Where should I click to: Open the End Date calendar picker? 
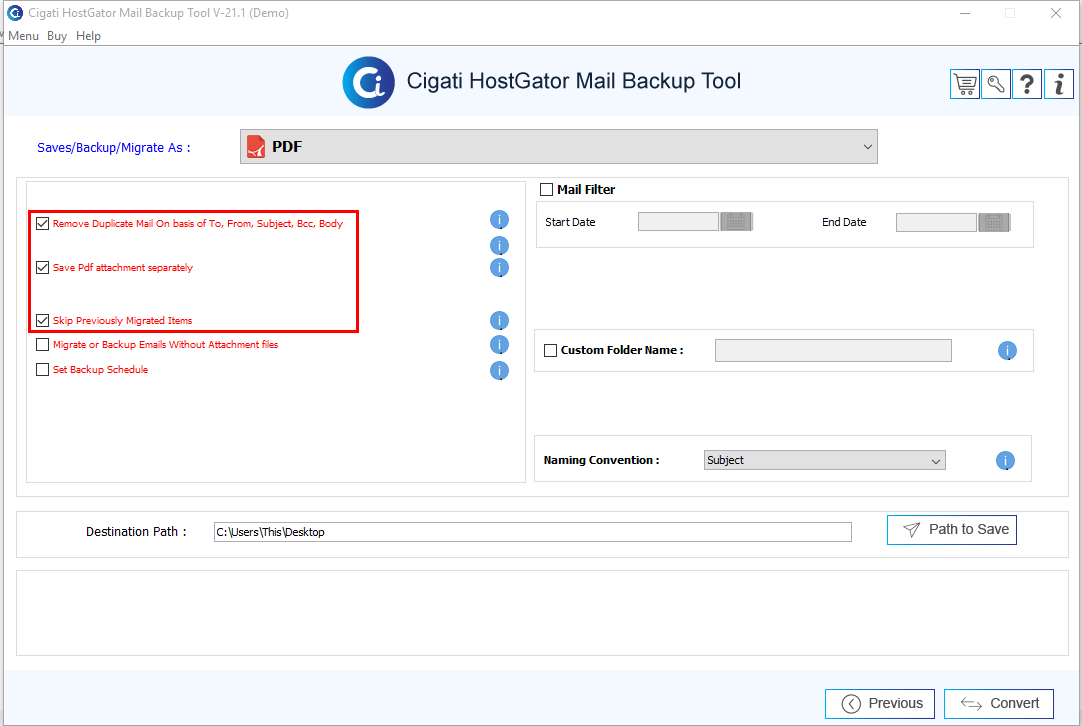[x=994, y=222]
